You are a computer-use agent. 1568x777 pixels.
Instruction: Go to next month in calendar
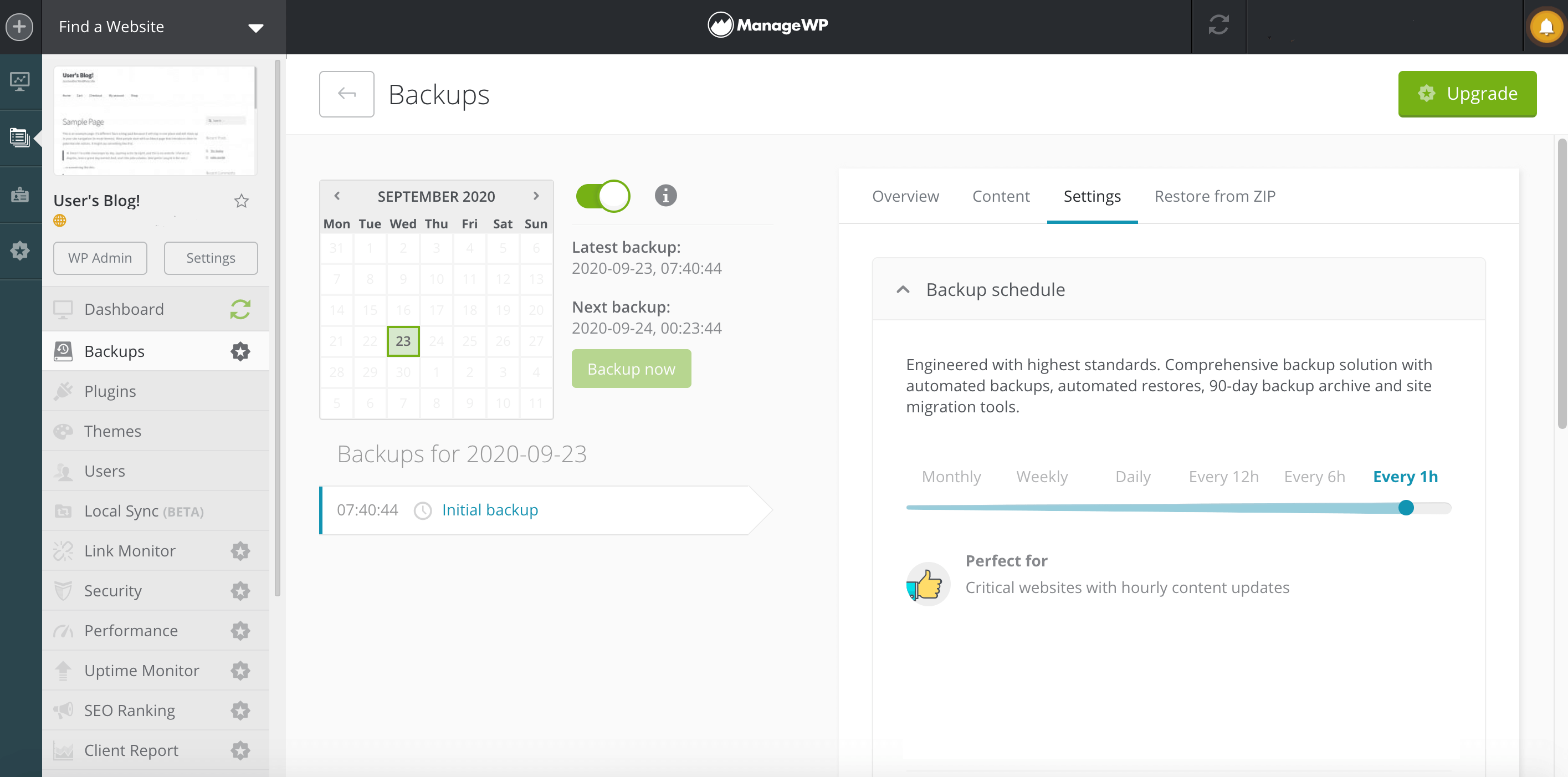536,196
